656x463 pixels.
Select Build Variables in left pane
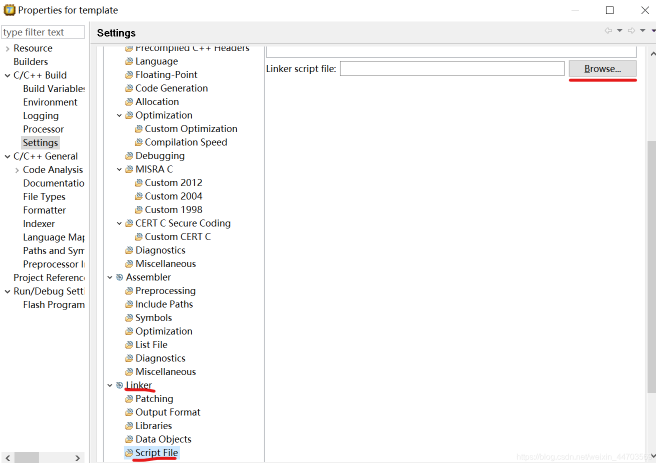(x=53, y=88)
